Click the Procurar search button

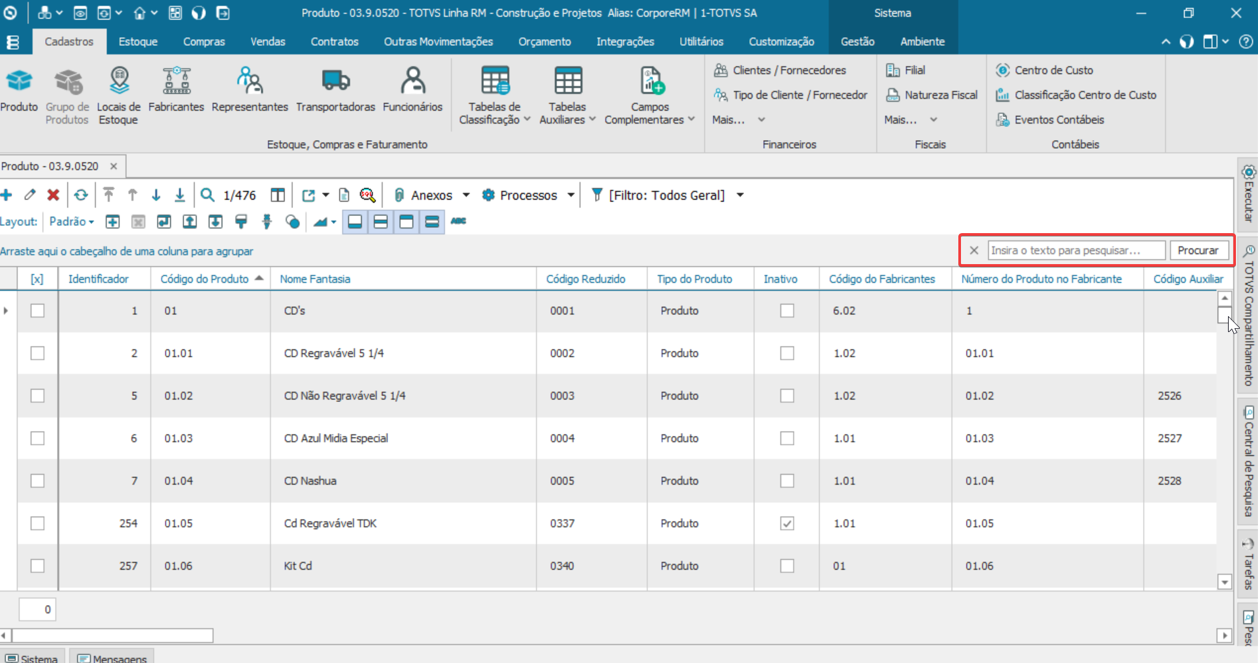tap(1198, 250)
